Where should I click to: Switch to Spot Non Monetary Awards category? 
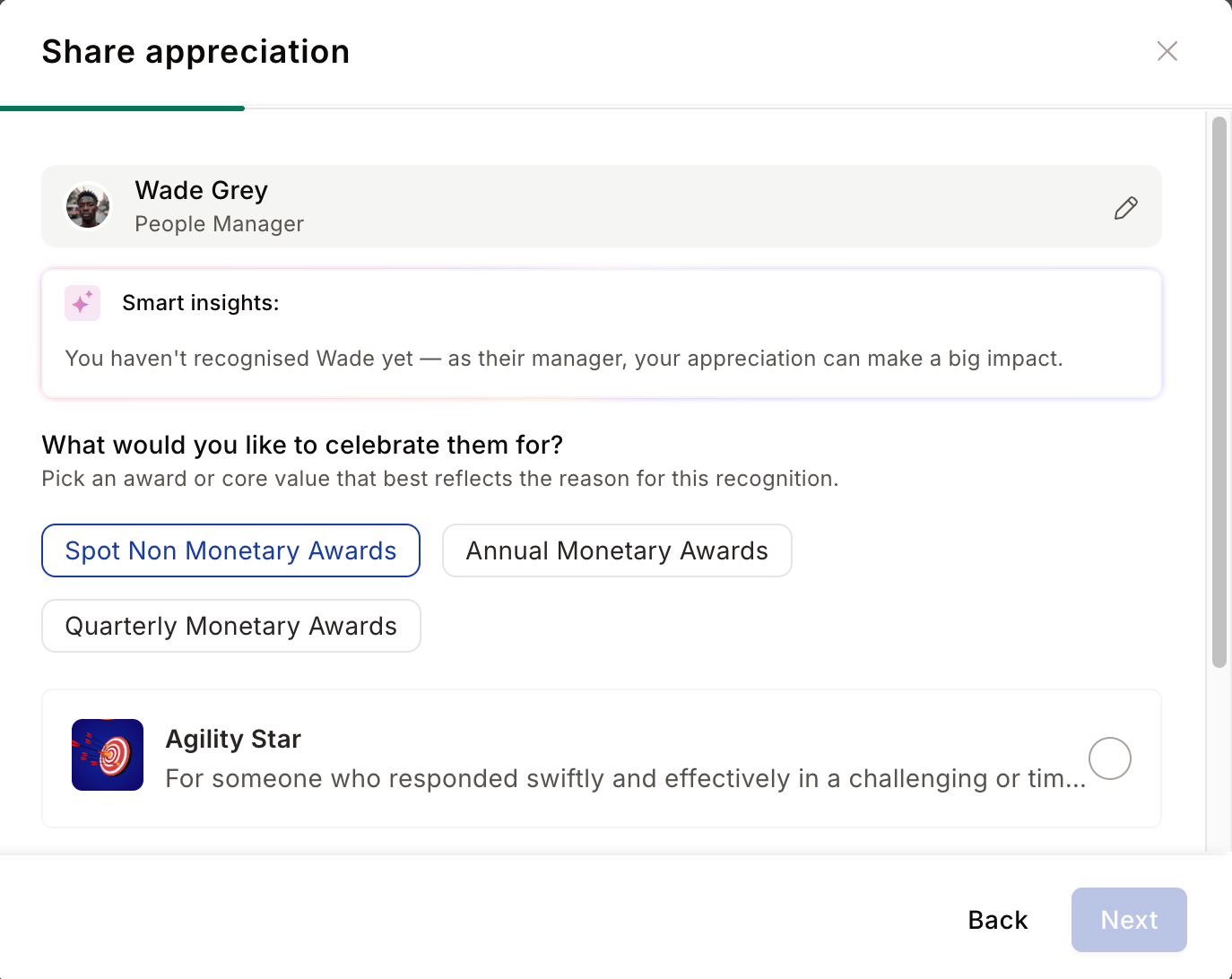[230, 550]
